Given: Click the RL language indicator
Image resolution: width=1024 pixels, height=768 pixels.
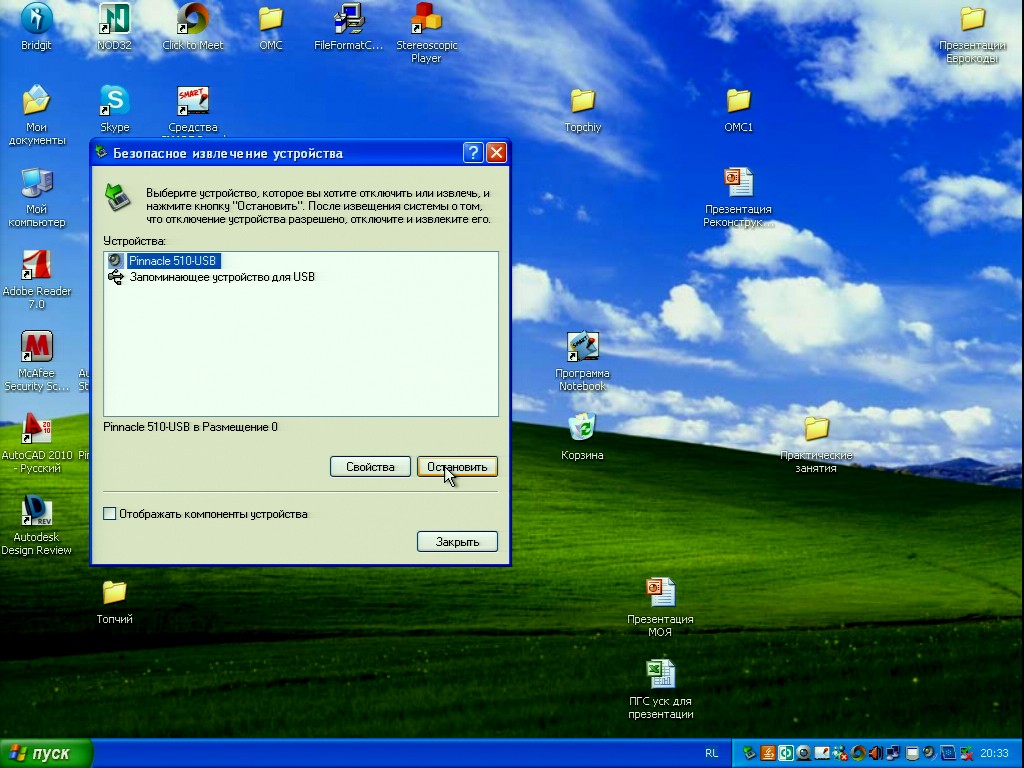Looking at the screenshot, I should (x=711, y=753).
